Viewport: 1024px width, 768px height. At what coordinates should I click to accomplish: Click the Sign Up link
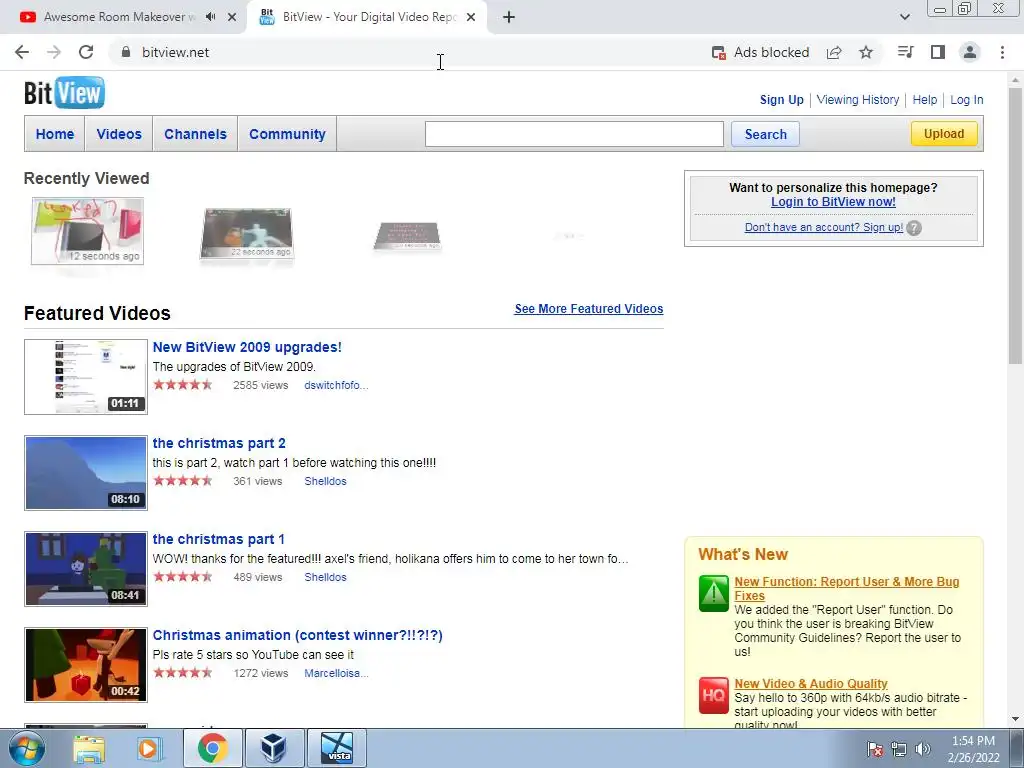click(782, 100)
